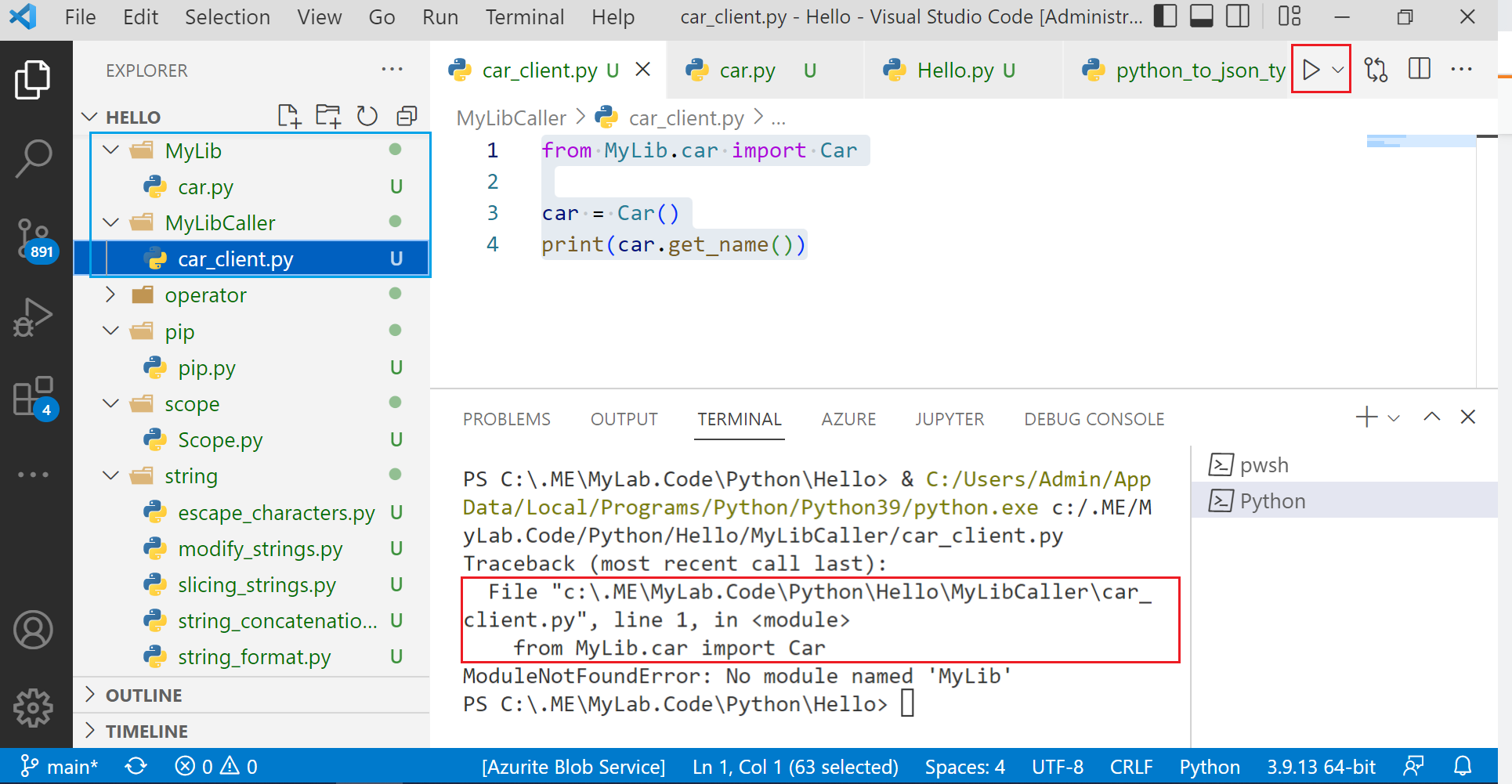Close the terminal panel
The width and height of the screenshot is (1512, 784).
[1468, 417]
